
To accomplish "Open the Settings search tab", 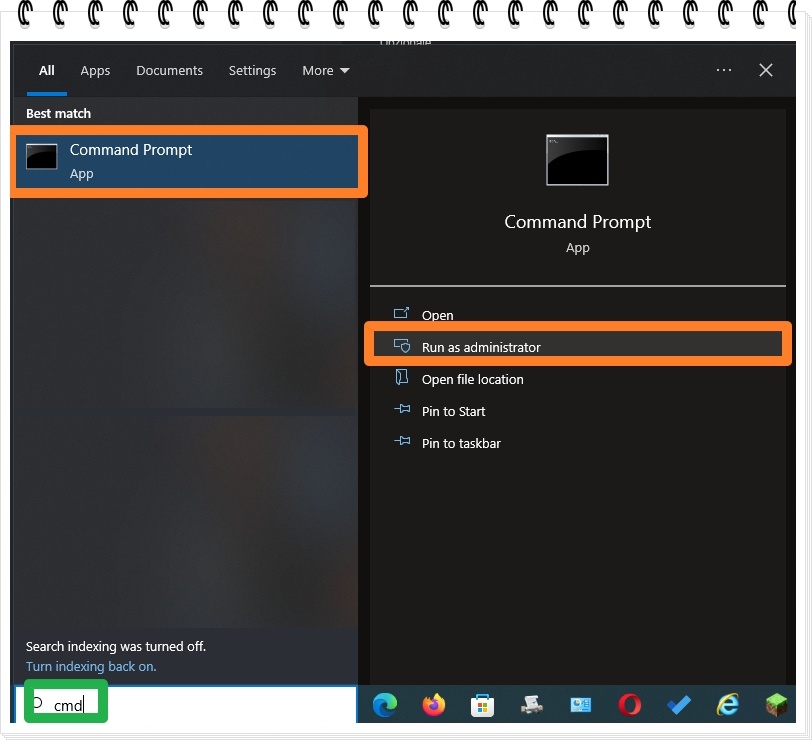I will pyautogui.click(x=252, y=70).
